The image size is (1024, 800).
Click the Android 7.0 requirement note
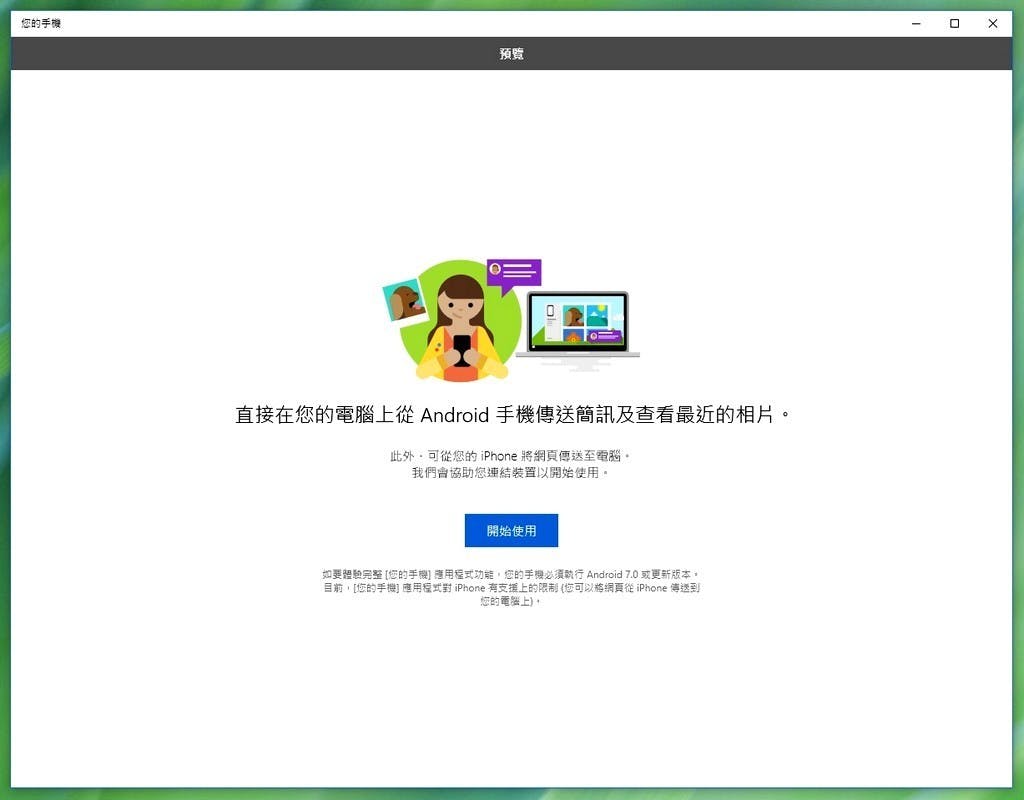pos(511,588)
